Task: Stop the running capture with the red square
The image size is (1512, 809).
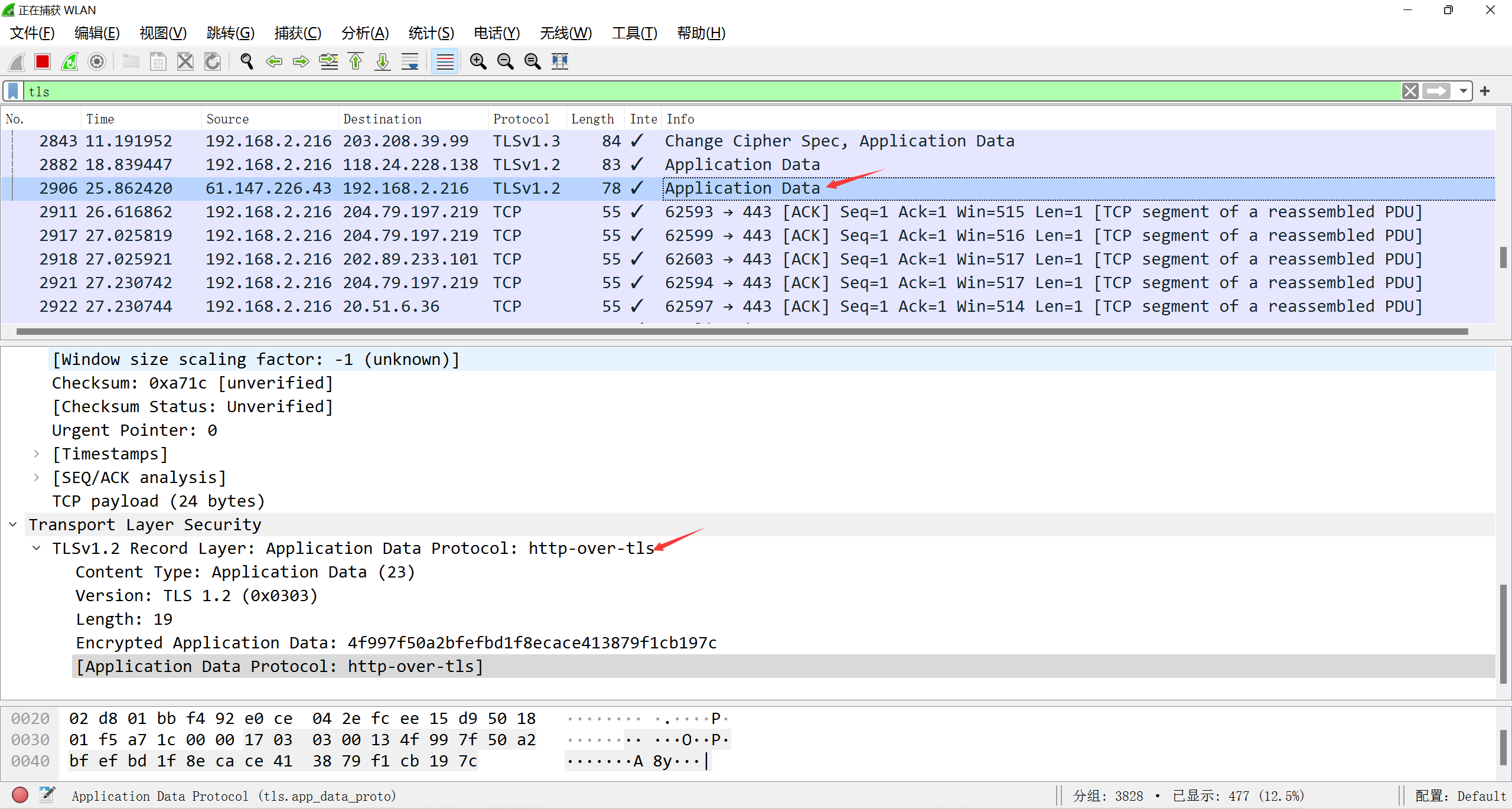Action: 43,61
